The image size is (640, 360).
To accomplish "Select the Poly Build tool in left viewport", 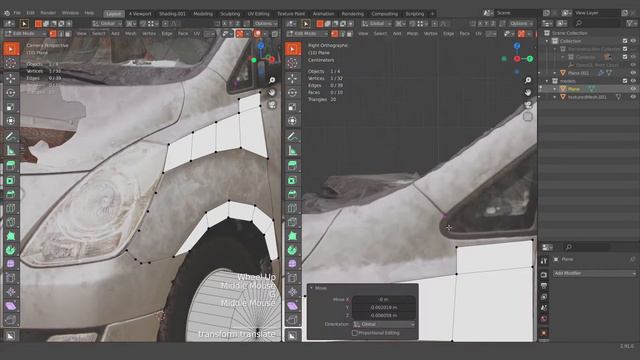I will coord(11,236).
